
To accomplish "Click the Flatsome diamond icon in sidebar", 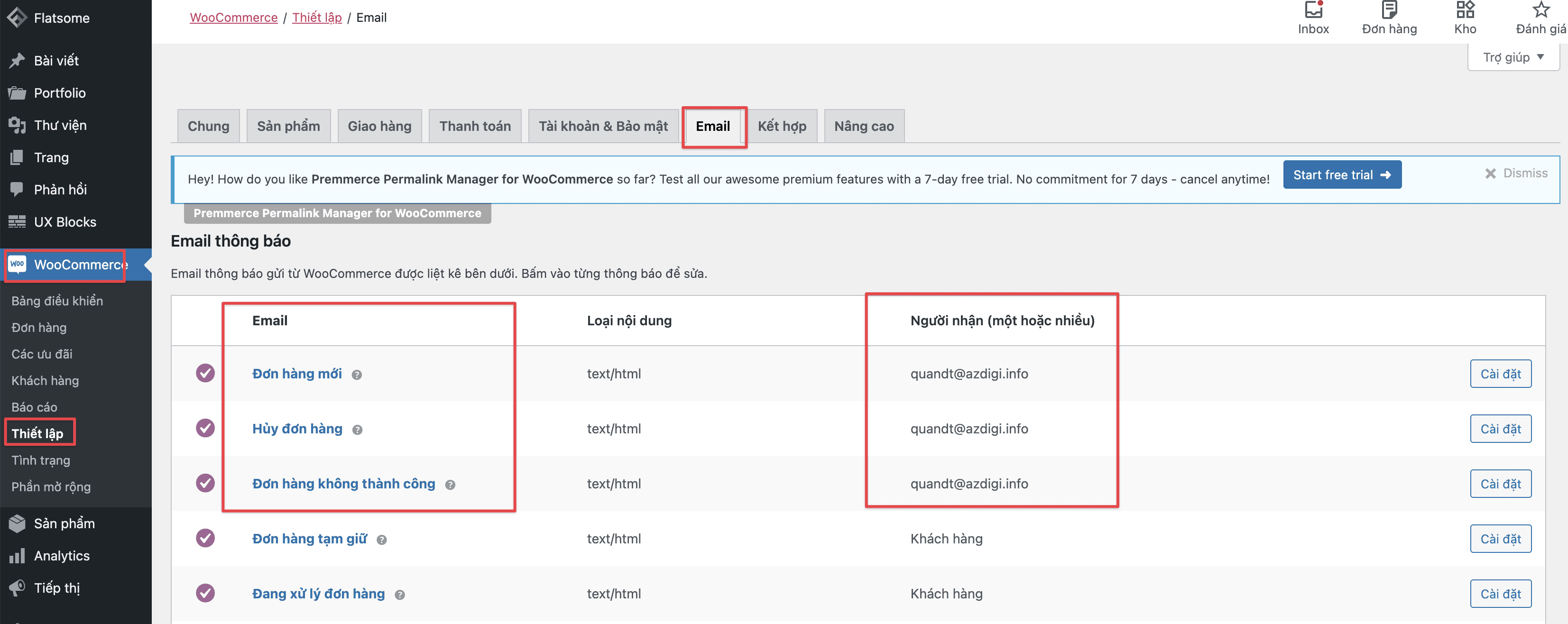I will click(17, 18).
